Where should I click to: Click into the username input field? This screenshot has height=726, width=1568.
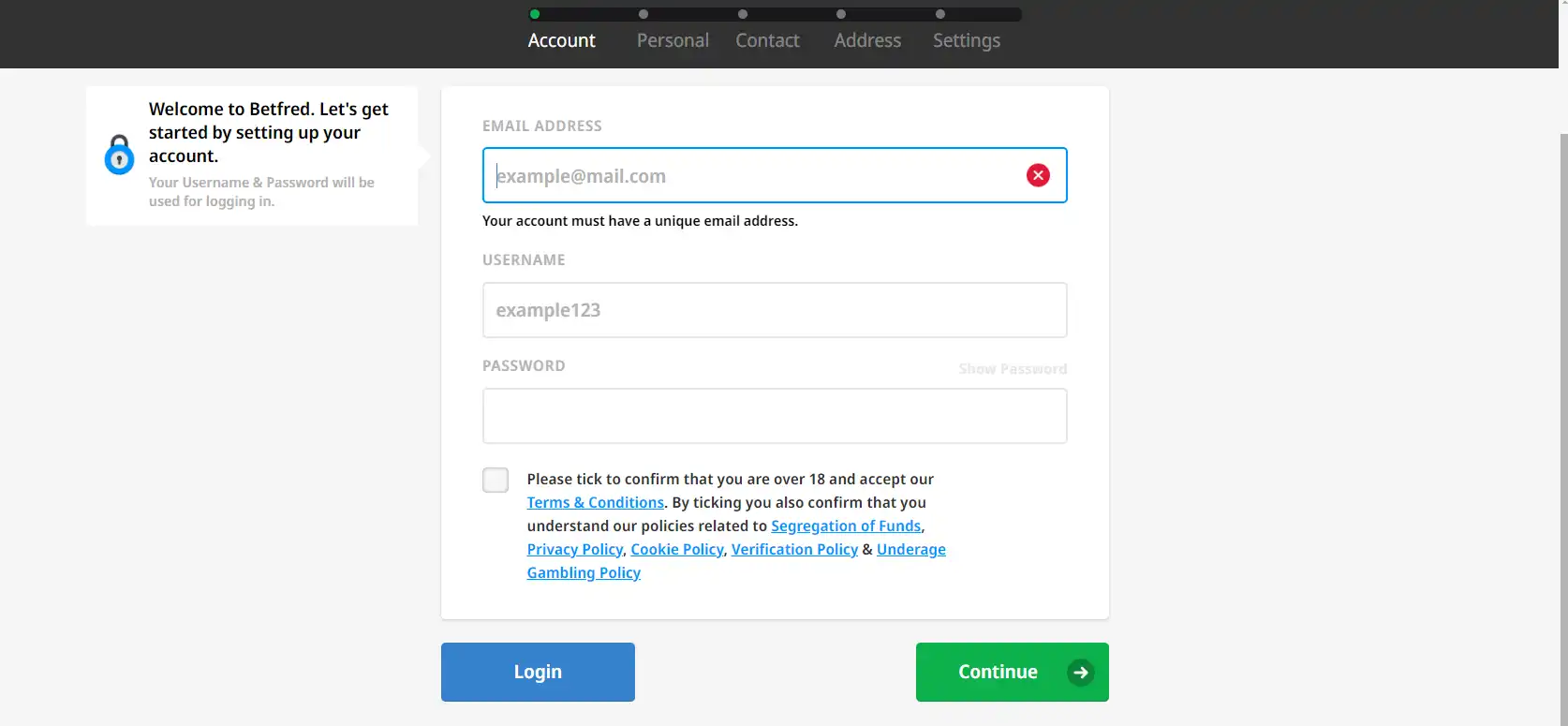(x=775, y=310)
